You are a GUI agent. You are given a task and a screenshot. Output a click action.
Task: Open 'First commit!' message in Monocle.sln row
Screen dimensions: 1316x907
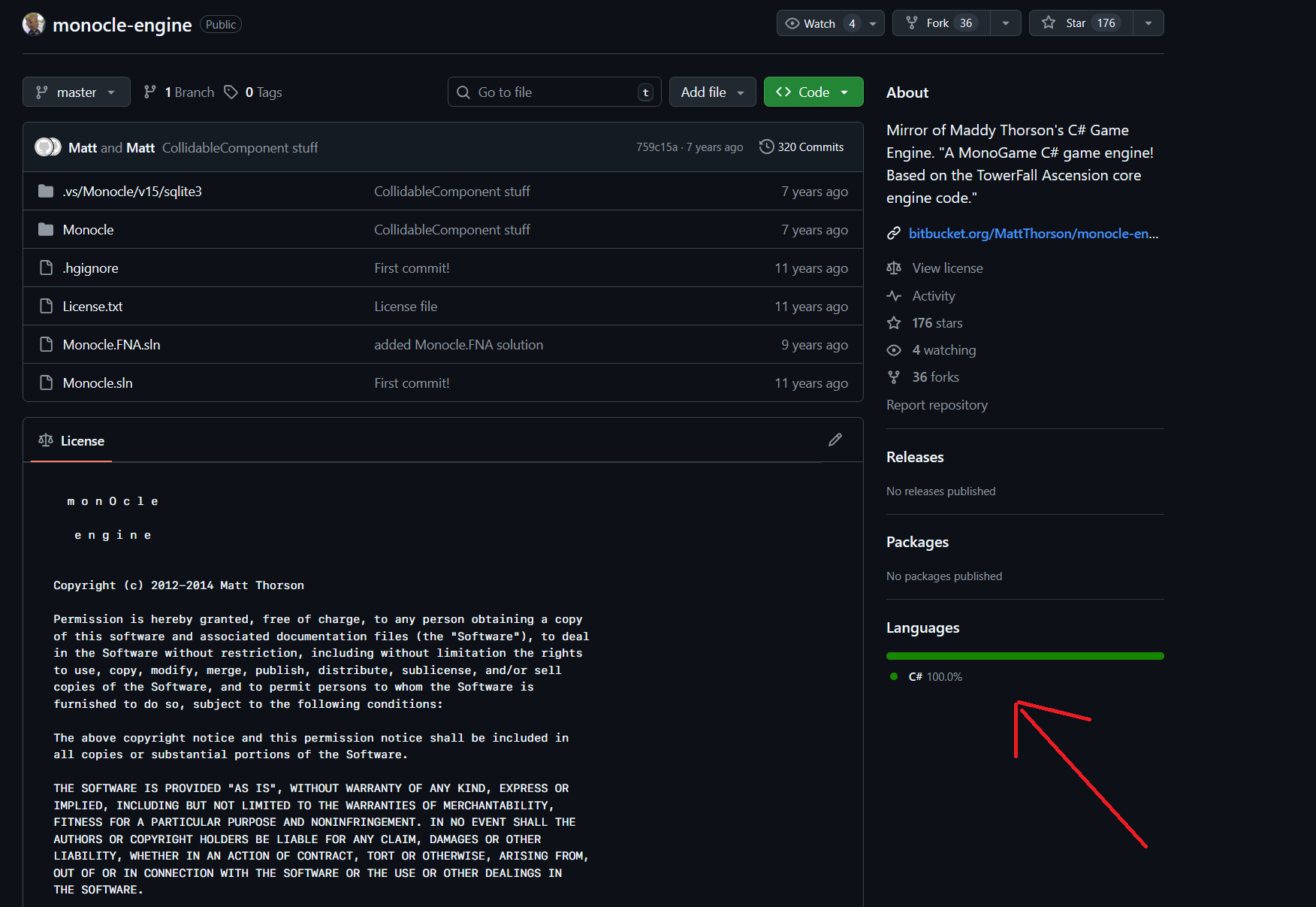coord(412,383)
